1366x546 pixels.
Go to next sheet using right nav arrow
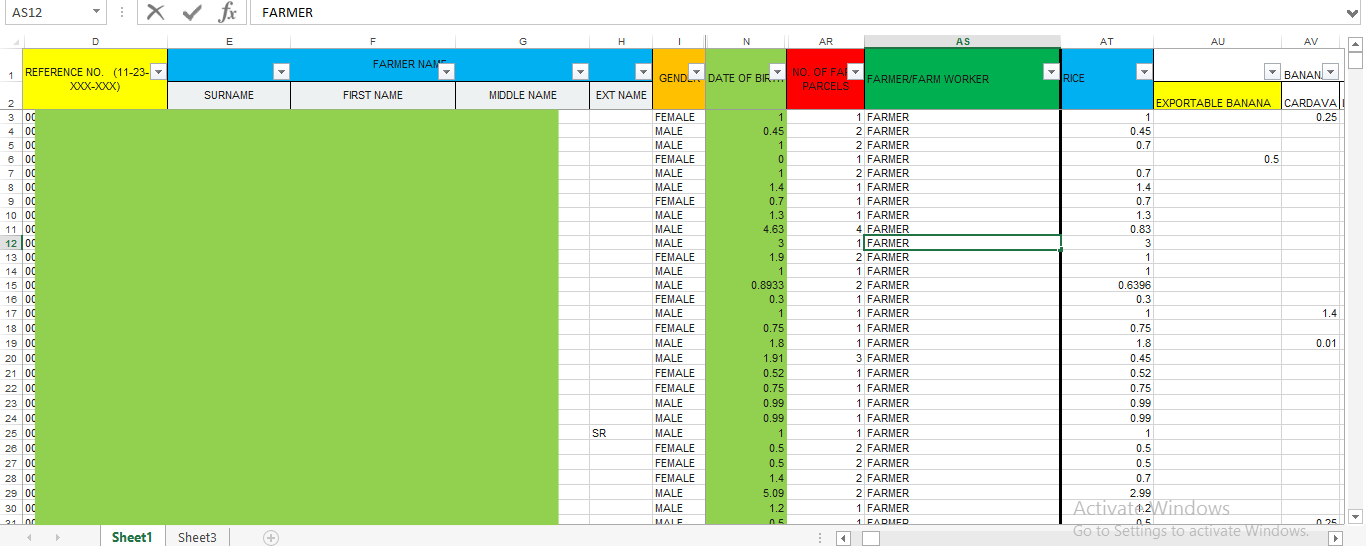click(x=57, y=537)
